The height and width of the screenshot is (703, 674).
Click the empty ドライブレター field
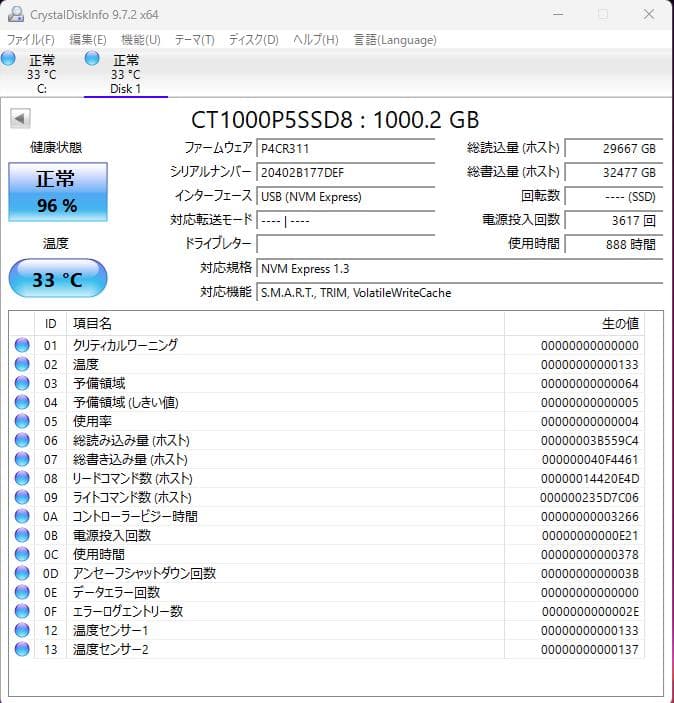click(x=346, y=244)
